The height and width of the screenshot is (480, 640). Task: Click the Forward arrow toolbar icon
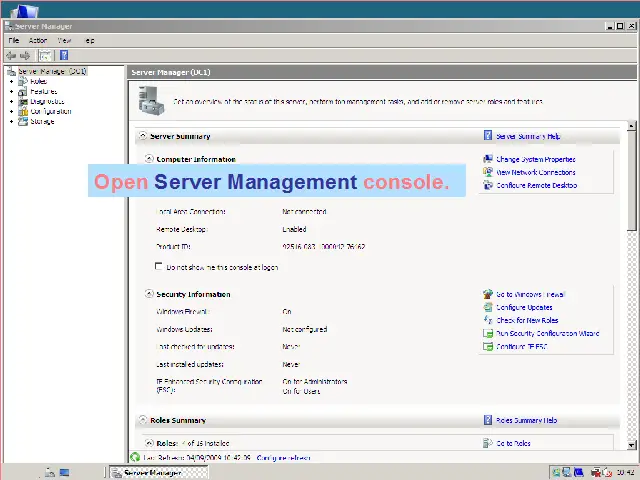[x=25, y=56]
